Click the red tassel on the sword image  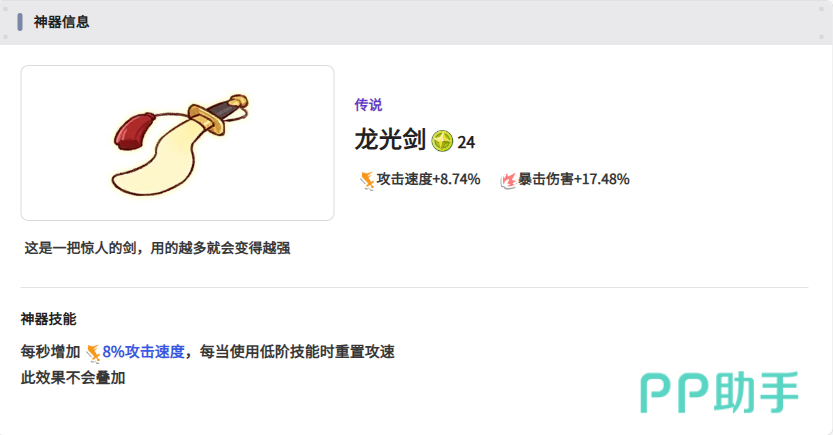[x=133, y=131]
